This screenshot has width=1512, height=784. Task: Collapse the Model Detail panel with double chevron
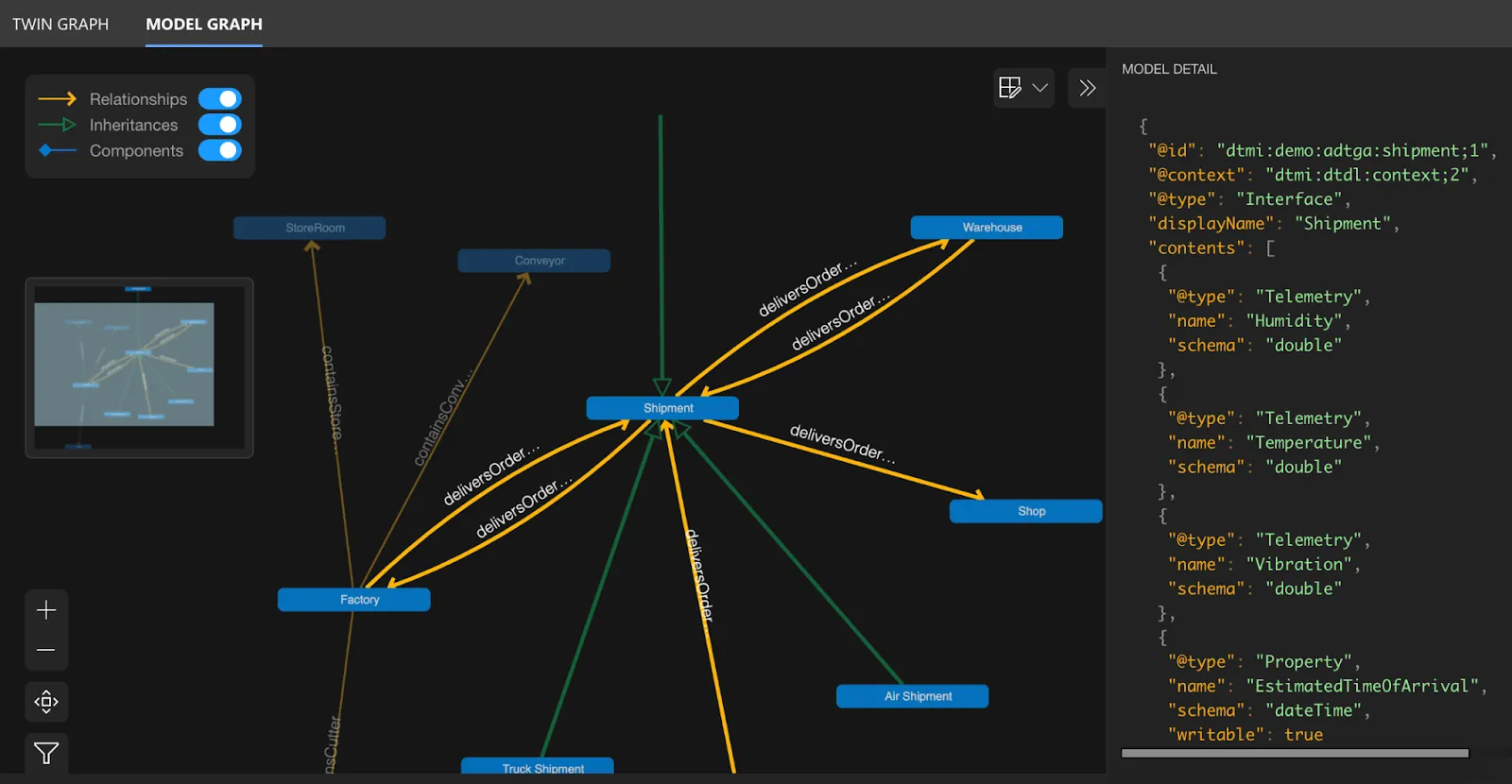click(x=1088, y=88)
